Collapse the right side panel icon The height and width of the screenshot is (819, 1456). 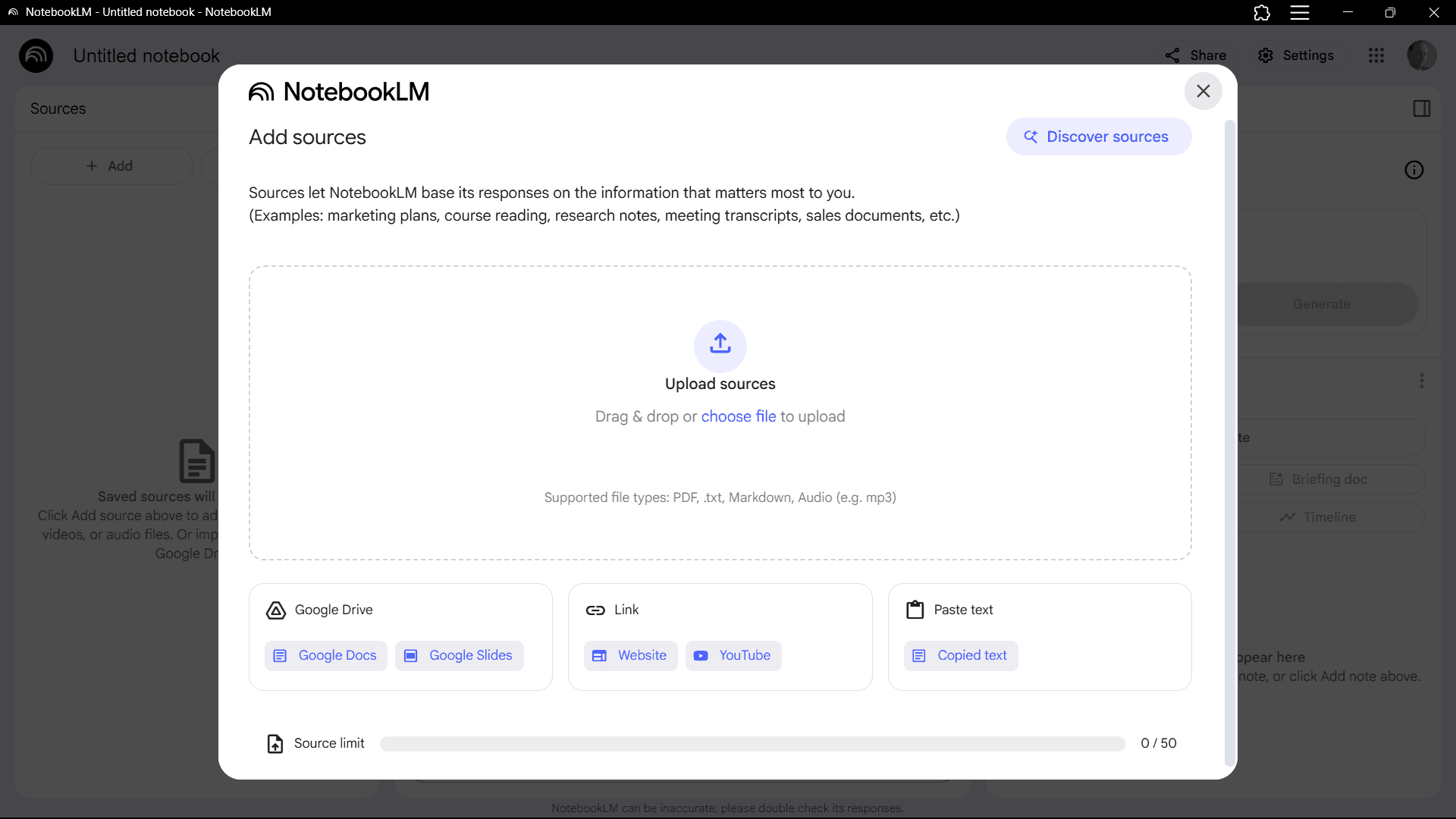click(1422, 108)
